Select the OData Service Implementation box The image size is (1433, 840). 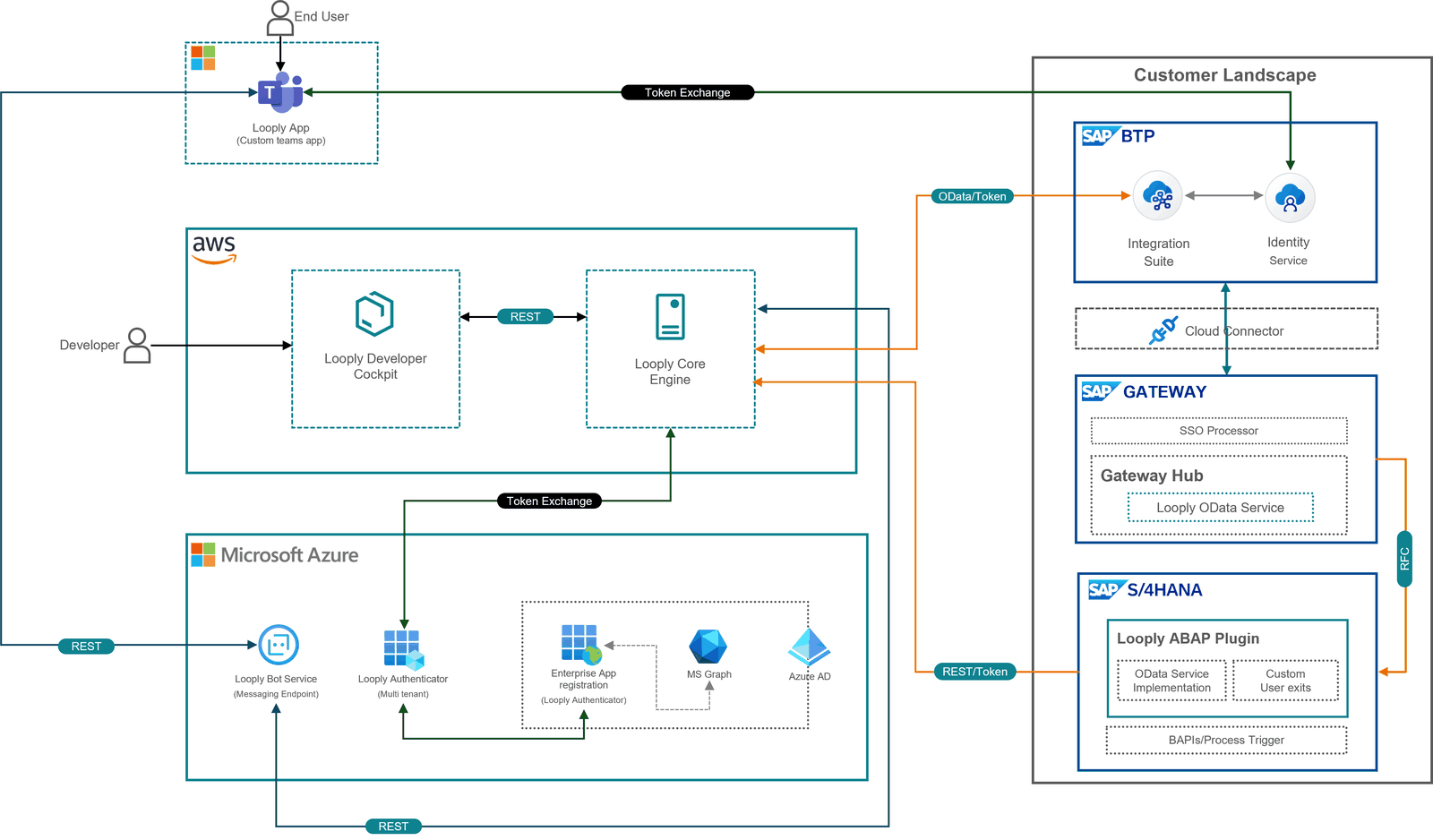click(1171, 681)
